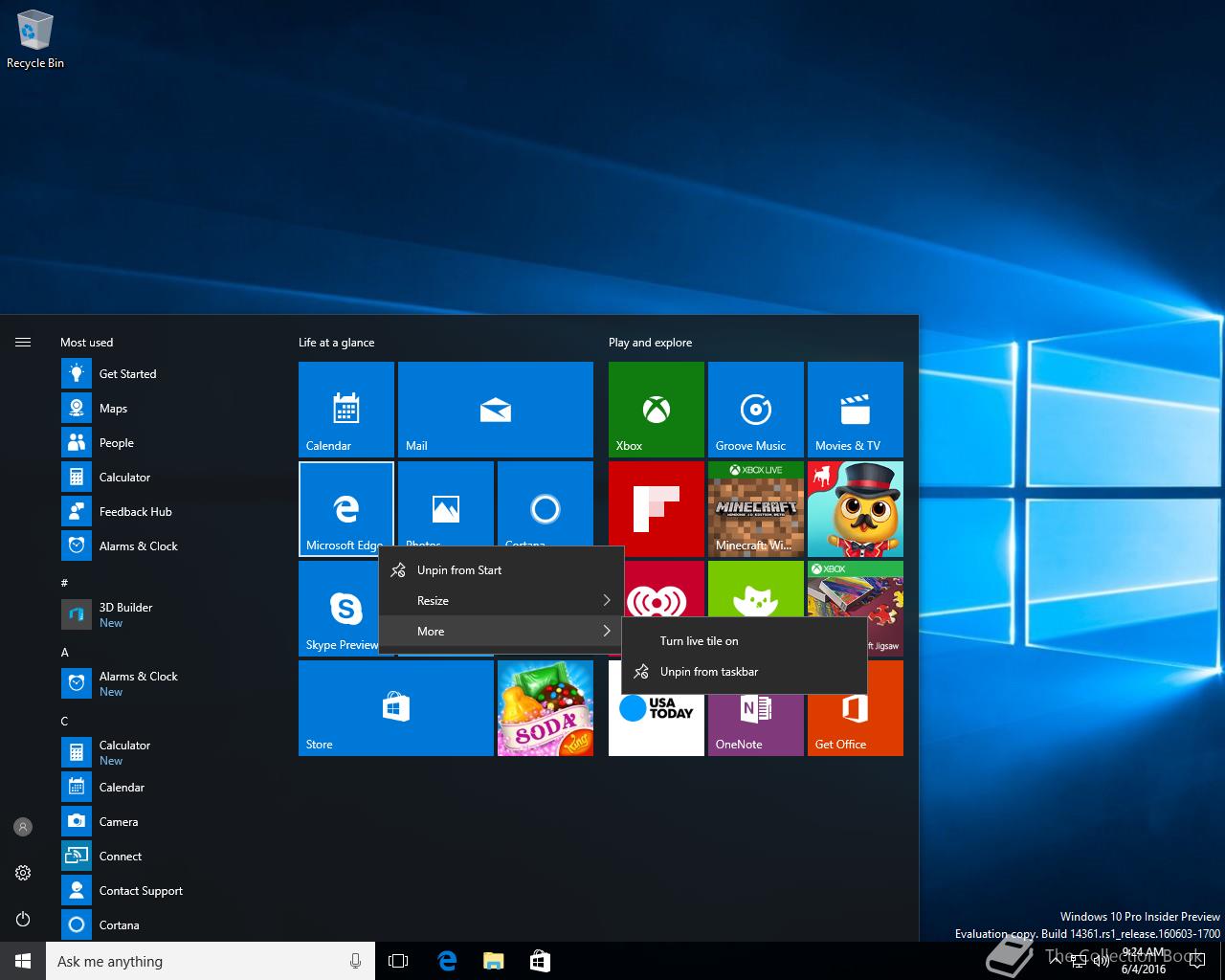Open the OneNote tile
The height and width of the screenshot is (980, 1225).
point(756,720)
